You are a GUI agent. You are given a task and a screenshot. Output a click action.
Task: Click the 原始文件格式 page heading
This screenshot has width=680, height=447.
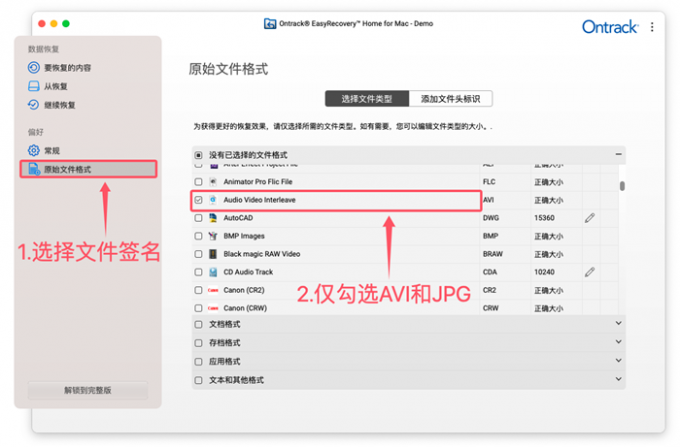[x=229, y=69]
